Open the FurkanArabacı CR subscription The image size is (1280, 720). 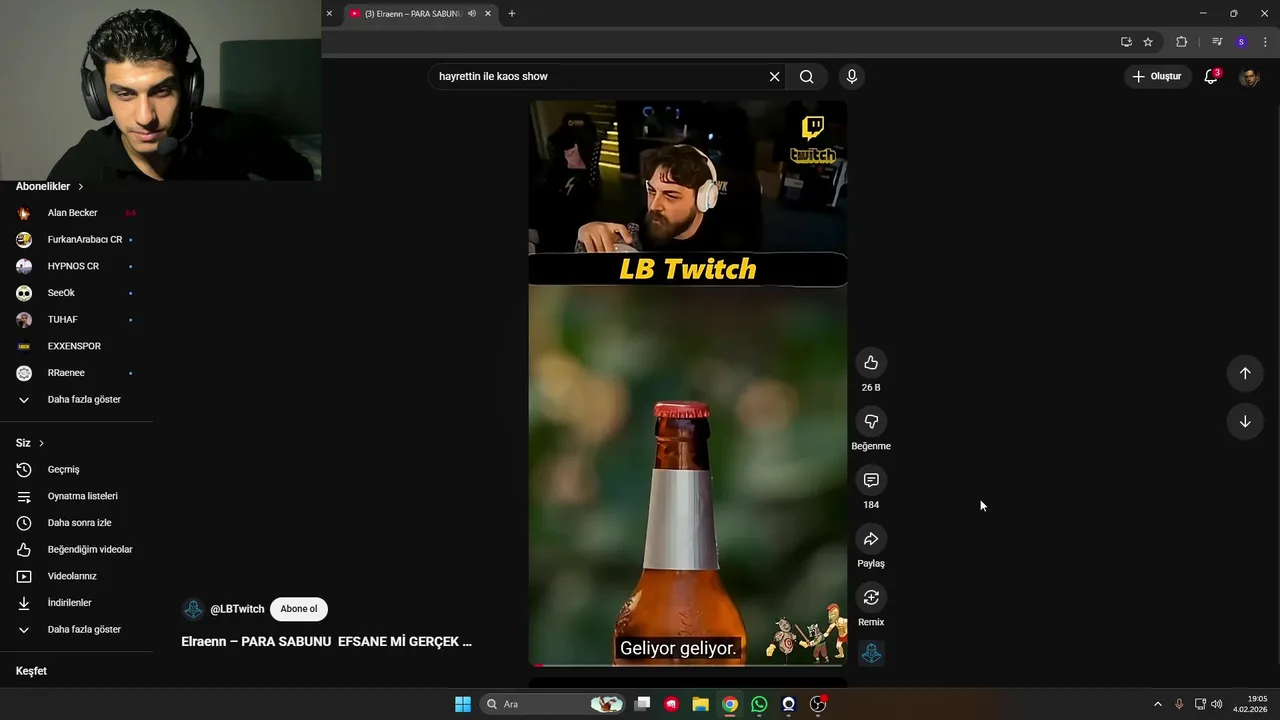click(x=78, y=240)
